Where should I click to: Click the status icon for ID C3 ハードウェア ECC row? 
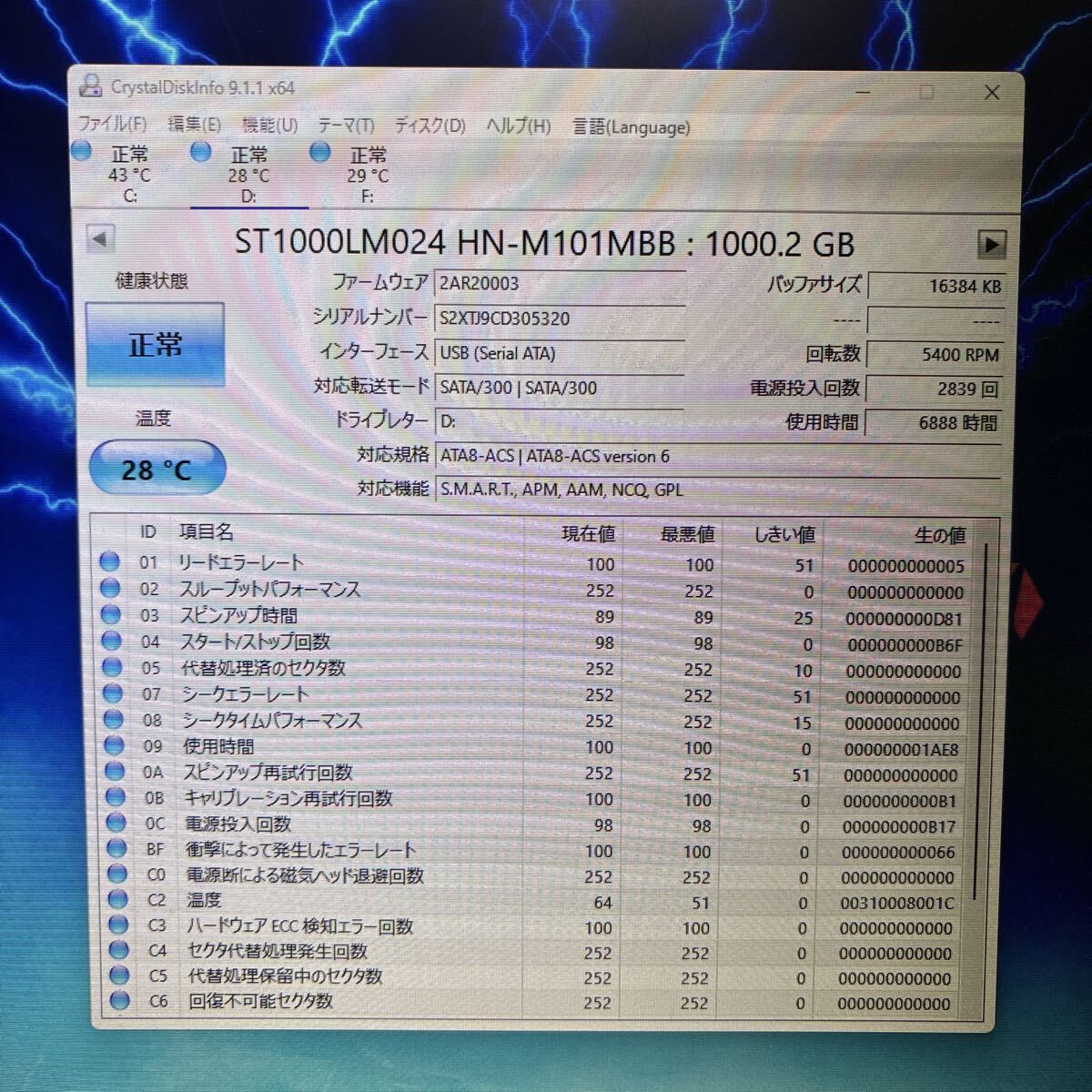click(x=118, y=925)
